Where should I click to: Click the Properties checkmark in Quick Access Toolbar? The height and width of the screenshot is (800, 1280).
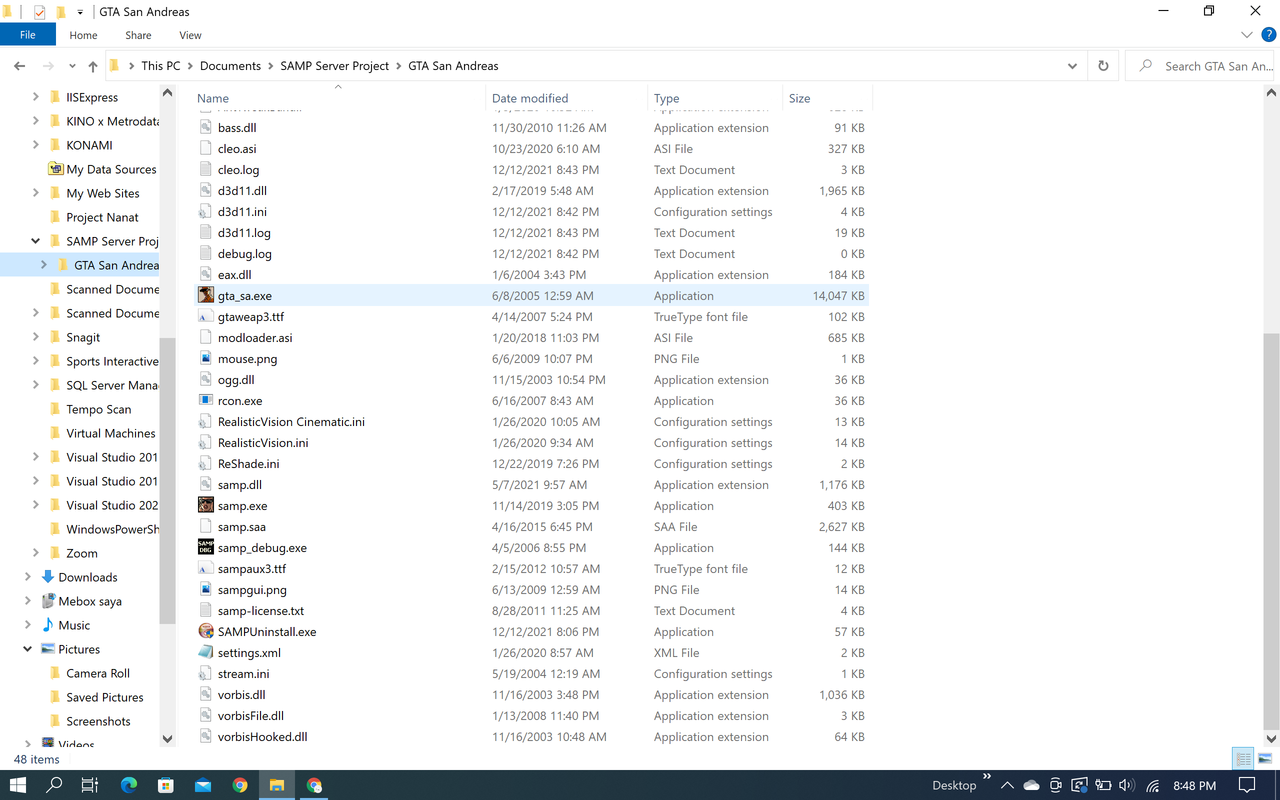(39, 12)
